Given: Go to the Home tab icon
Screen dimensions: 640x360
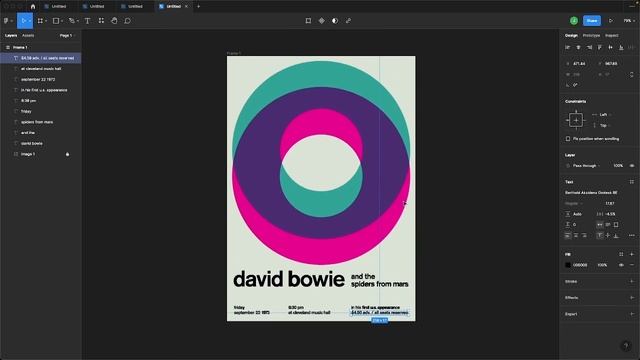Looking at the screenshot, I should 33,7.
